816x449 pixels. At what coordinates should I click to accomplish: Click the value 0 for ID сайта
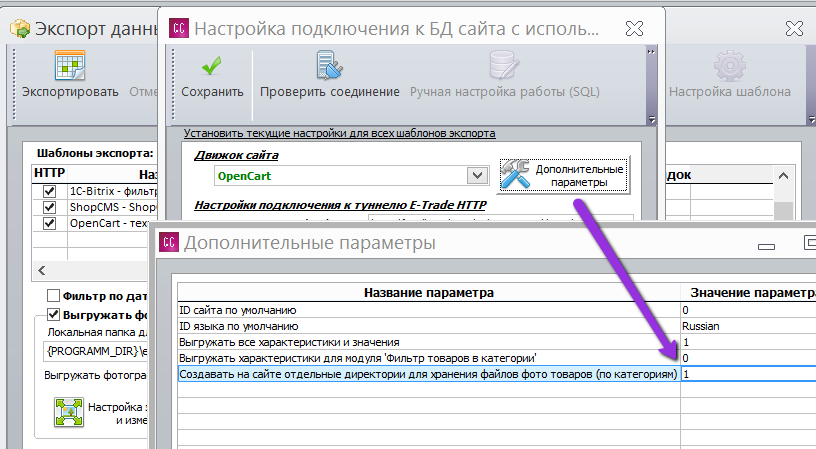click(748, 310)
